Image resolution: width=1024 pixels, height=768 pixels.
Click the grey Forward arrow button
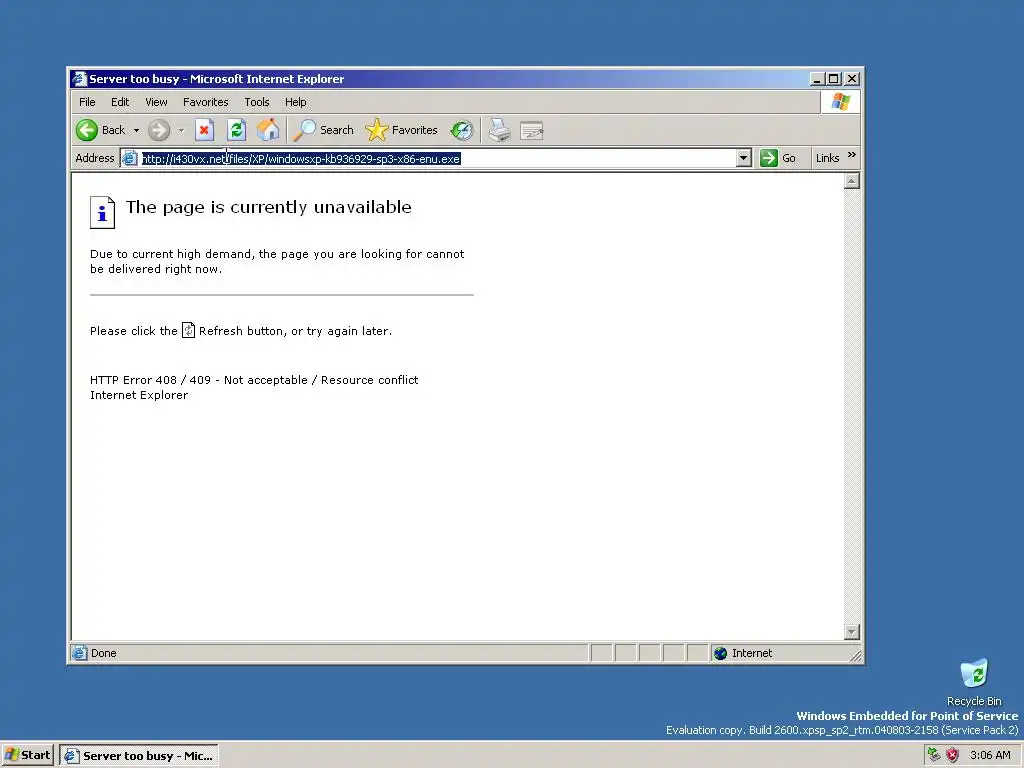pos(159,131)
